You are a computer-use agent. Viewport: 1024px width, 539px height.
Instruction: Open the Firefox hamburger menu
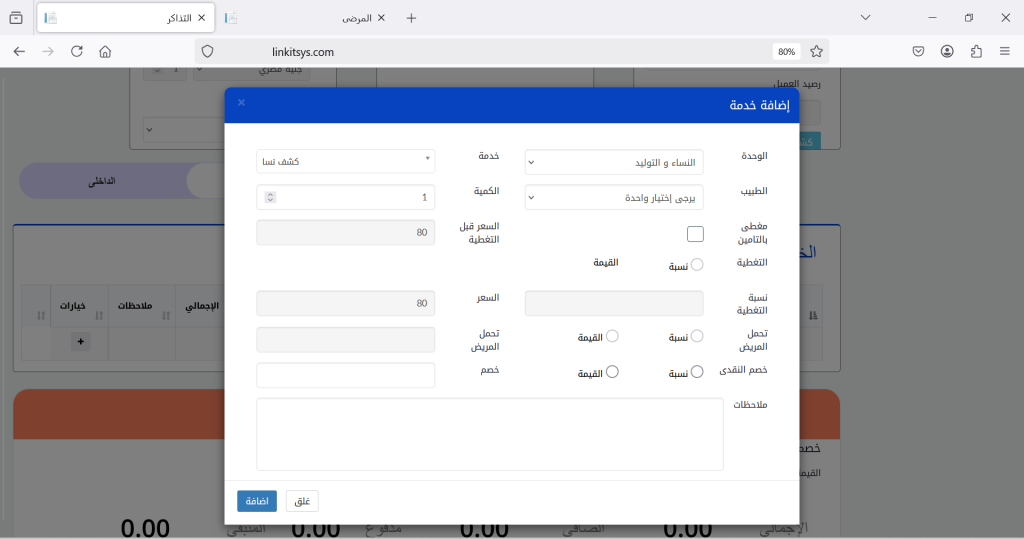[1004, 51]
